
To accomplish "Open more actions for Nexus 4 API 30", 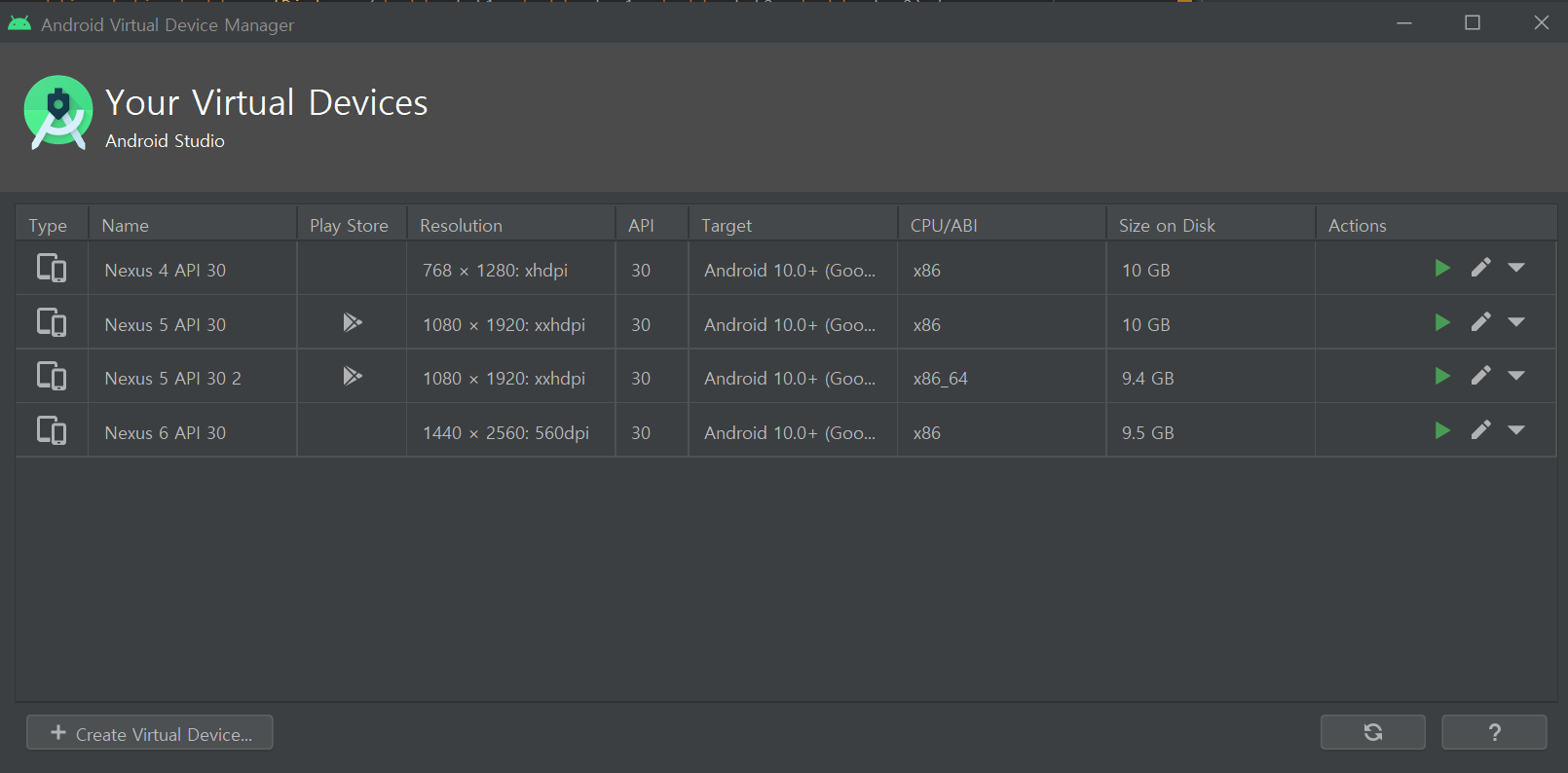I will [1516, 268].
